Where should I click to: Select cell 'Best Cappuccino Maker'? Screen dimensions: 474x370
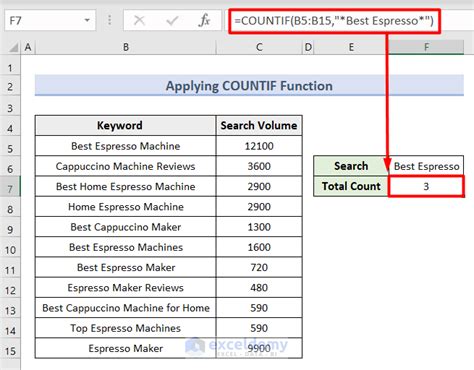pos(125,227)
